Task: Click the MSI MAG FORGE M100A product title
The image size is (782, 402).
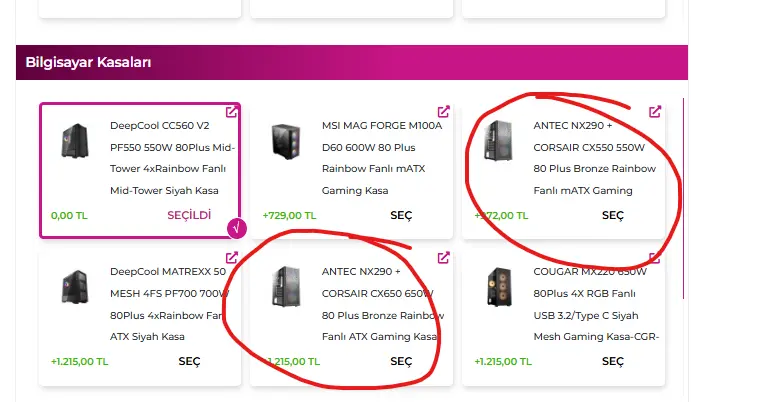Action: (382, 158)
